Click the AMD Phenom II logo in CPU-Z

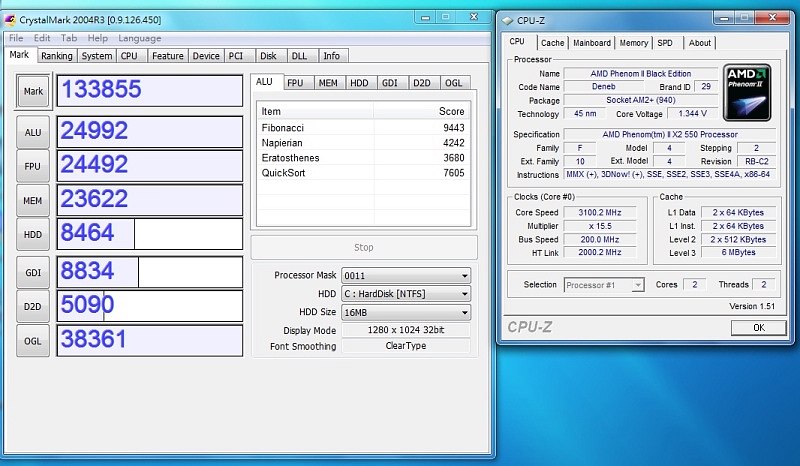pos(747,92)
